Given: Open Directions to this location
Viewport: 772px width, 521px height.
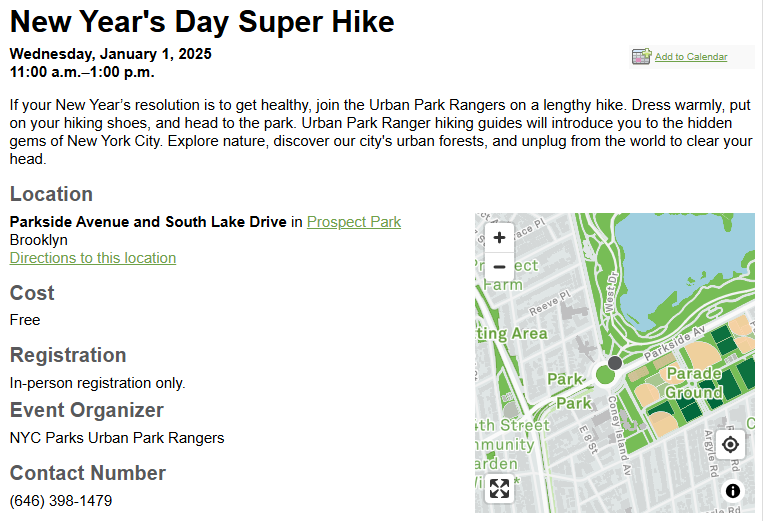Looking at the screenshot, I should point(93,258).
